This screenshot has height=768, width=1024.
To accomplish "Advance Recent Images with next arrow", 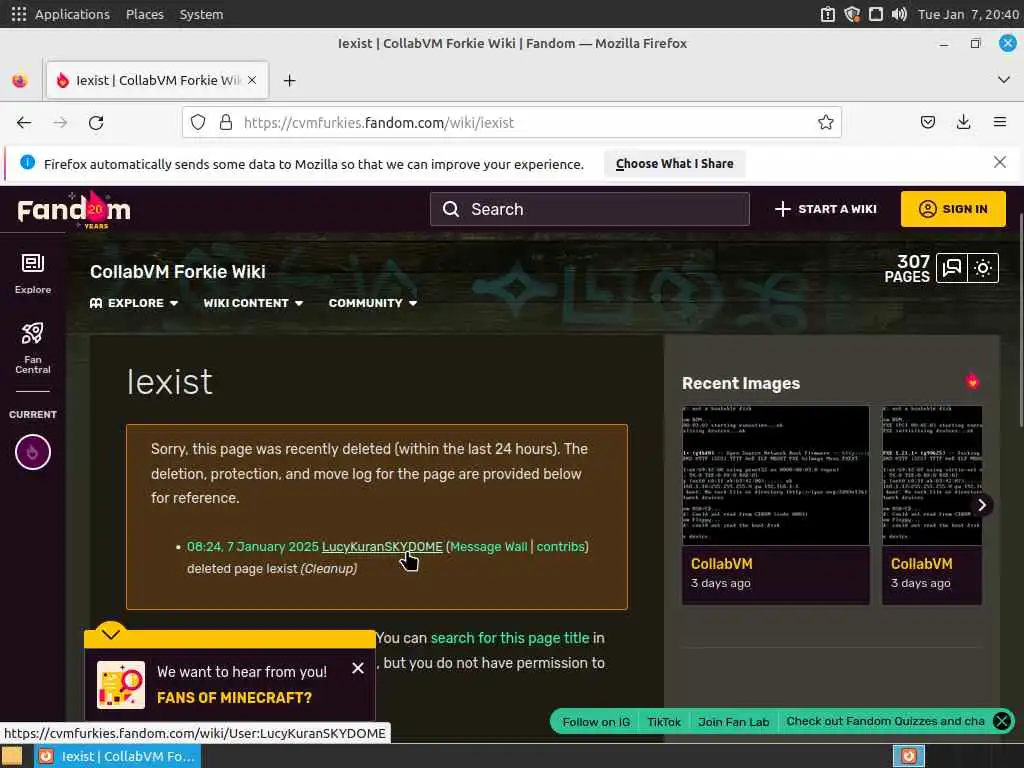I will (x=982, y=505).
